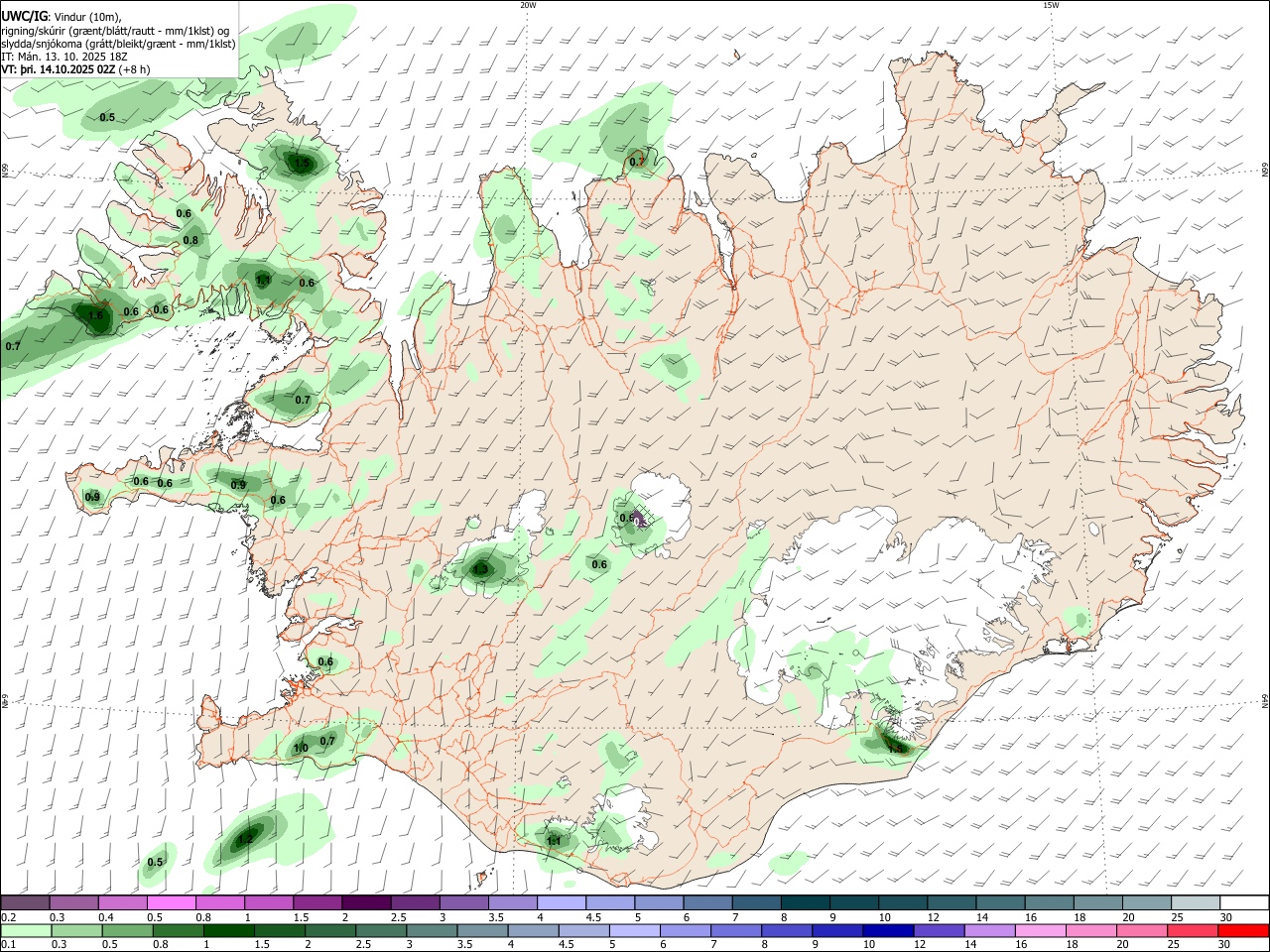
Task: Click the '0.1' label under the lower legend
Action: point(9,944)
